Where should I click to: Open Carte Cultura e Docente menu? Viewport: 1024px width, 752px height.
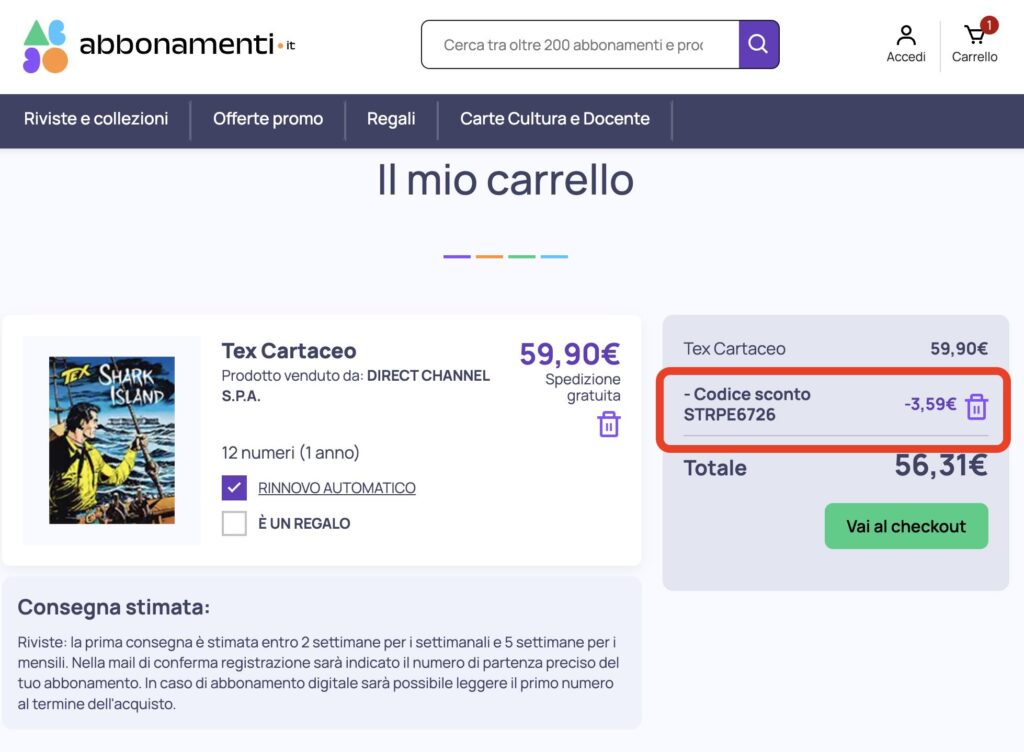[554, 119]
